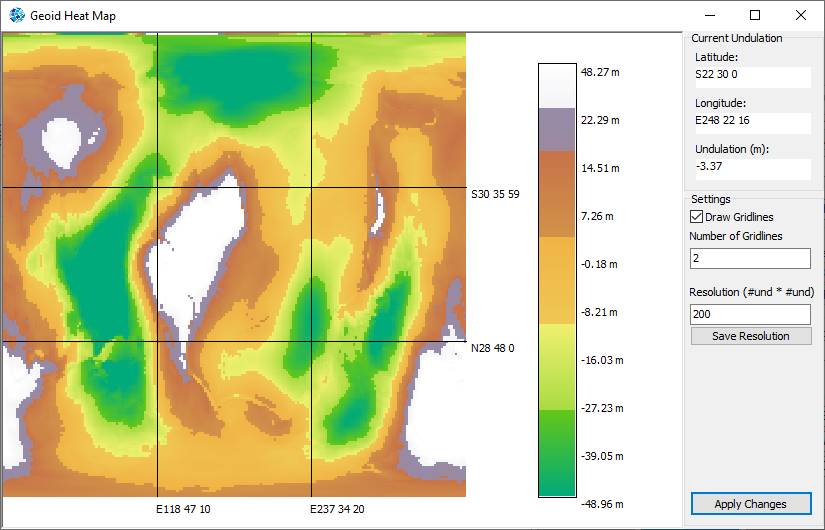Click the Draw Gridlines label text
This screenshot has width=825, height=530.
tap(739, 217)
